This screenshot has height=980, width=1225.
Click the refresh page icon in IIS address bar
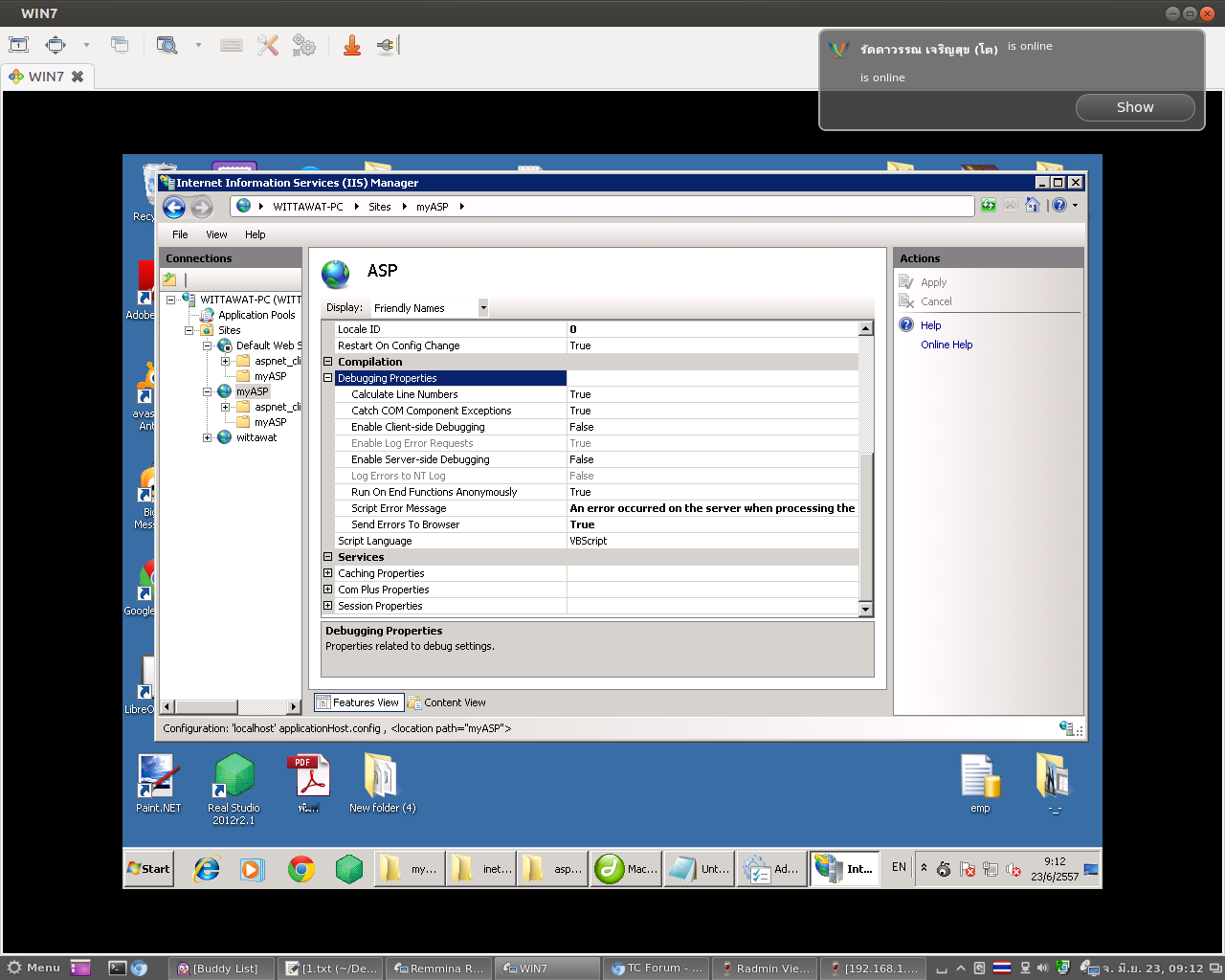click(x=989, y=205)
